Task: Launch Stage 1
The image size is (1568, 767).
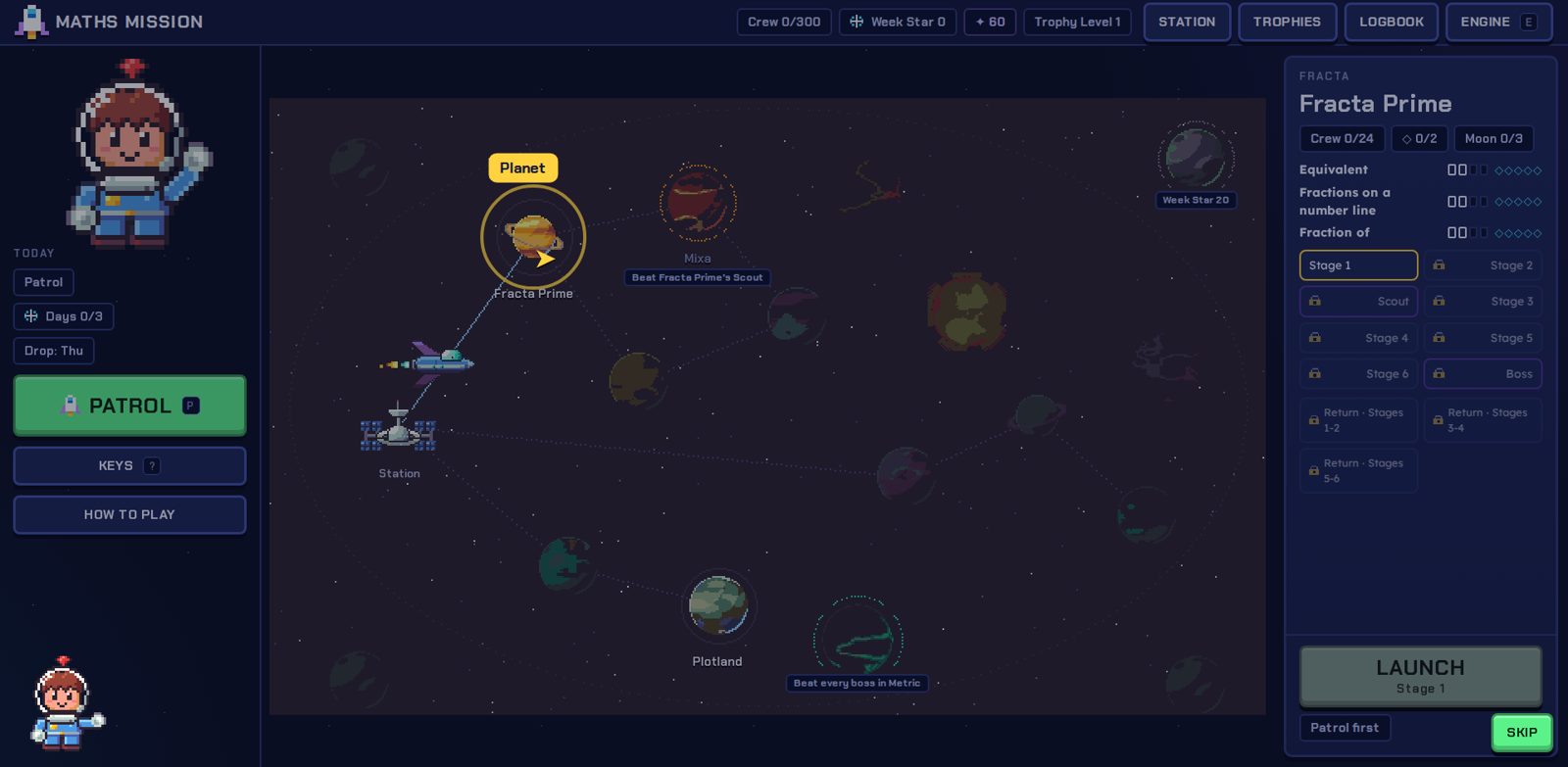Action: point(1420,676)
